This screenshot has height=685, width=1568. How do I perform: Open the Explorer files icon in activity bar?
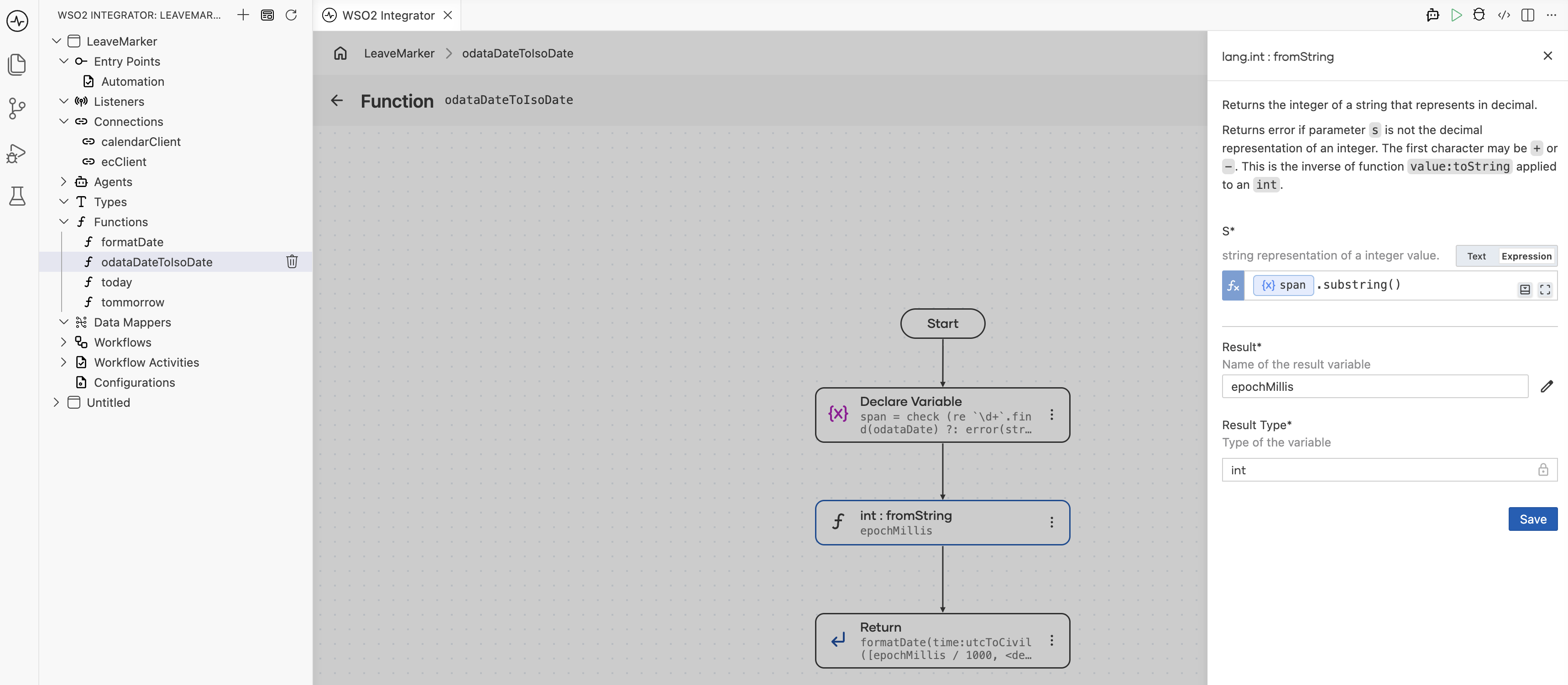(18, 64)
